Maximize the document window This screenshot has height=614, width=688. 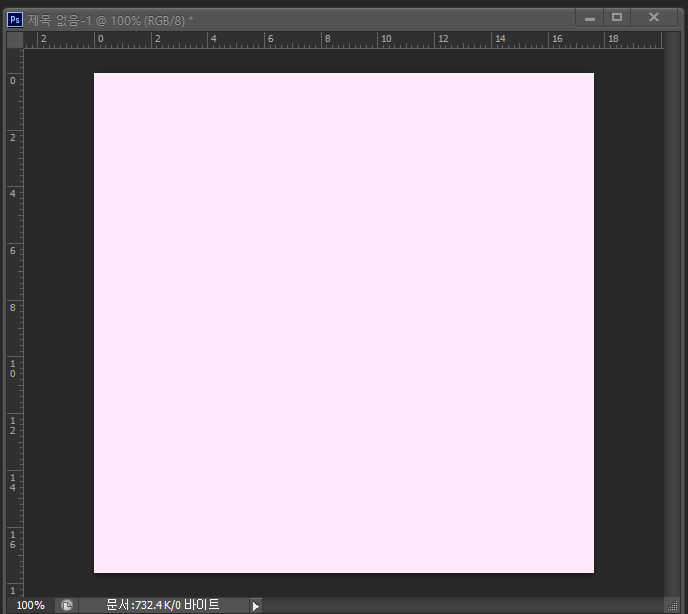617,18
